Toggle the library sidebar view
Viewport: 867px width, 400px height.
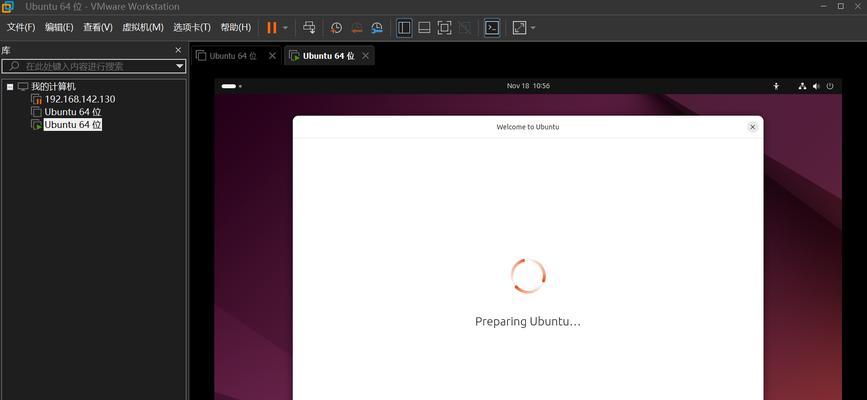(404, 28)
